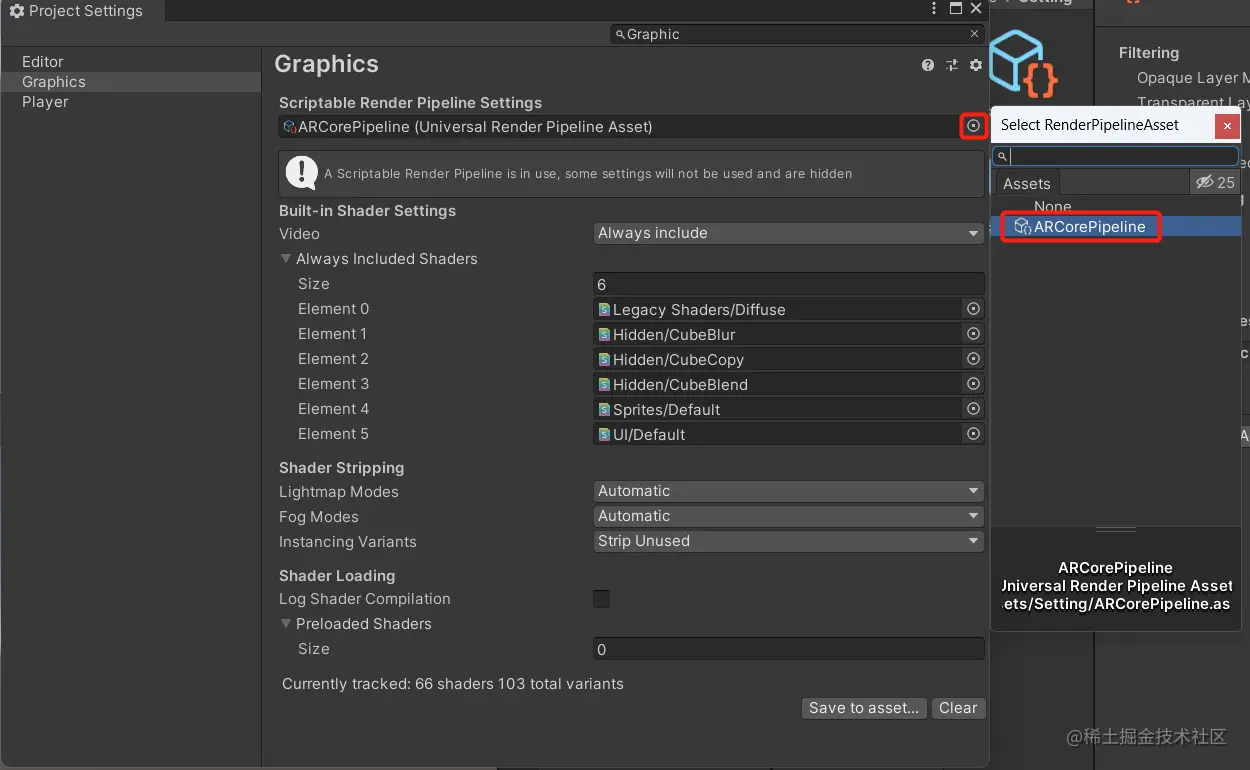This screenshot has width=1250, height=770.
Task: Open Graphics settings gear menu
Action: (976, 65)
